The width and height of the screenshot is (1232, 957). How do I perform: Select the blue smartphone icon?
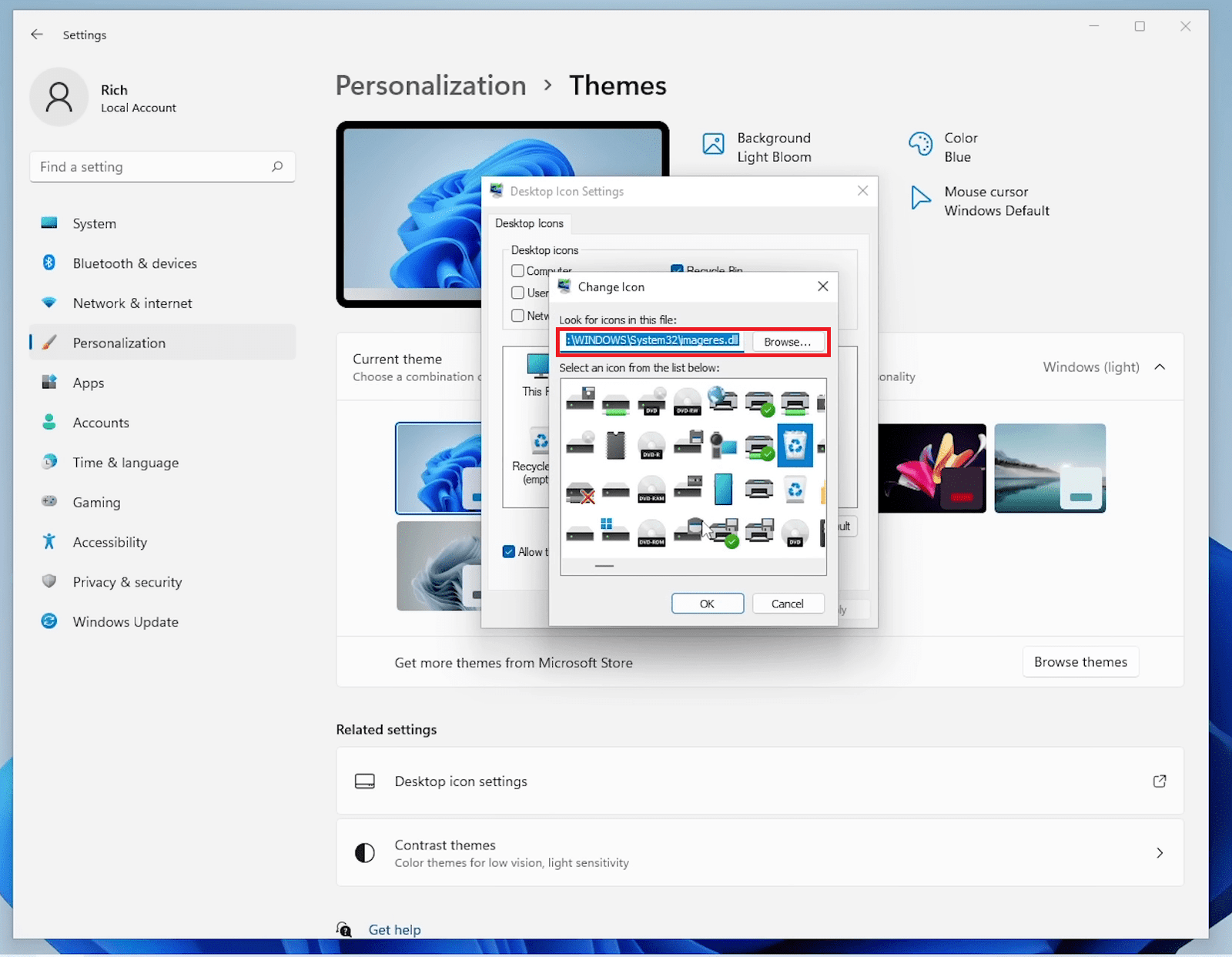click(x=723, y=490)
